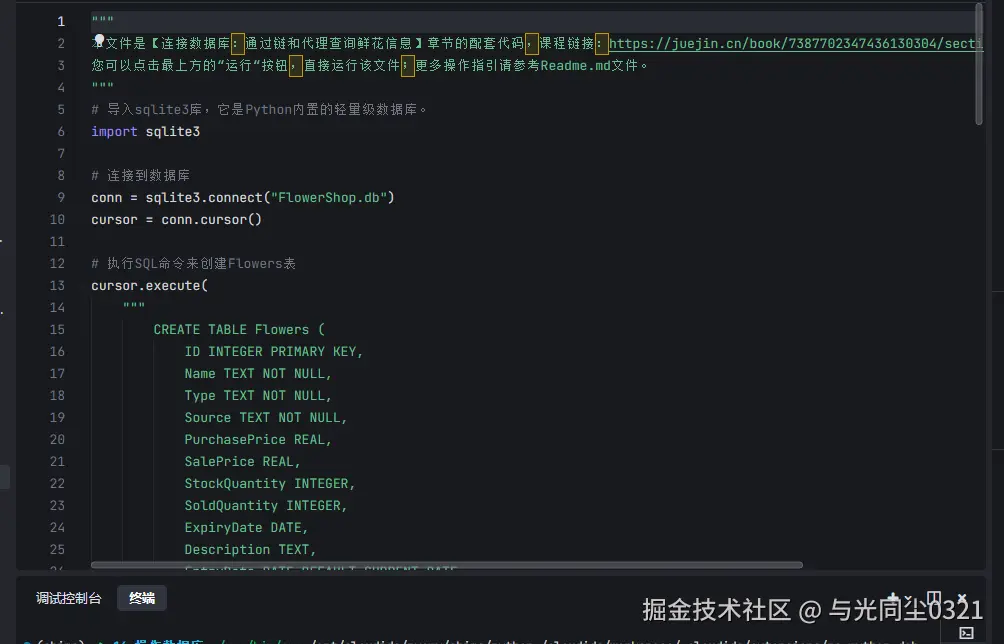This screenshot has width=1004, height=644.
Task: Launch a new terminal session
Action: (x=892, y=594)
